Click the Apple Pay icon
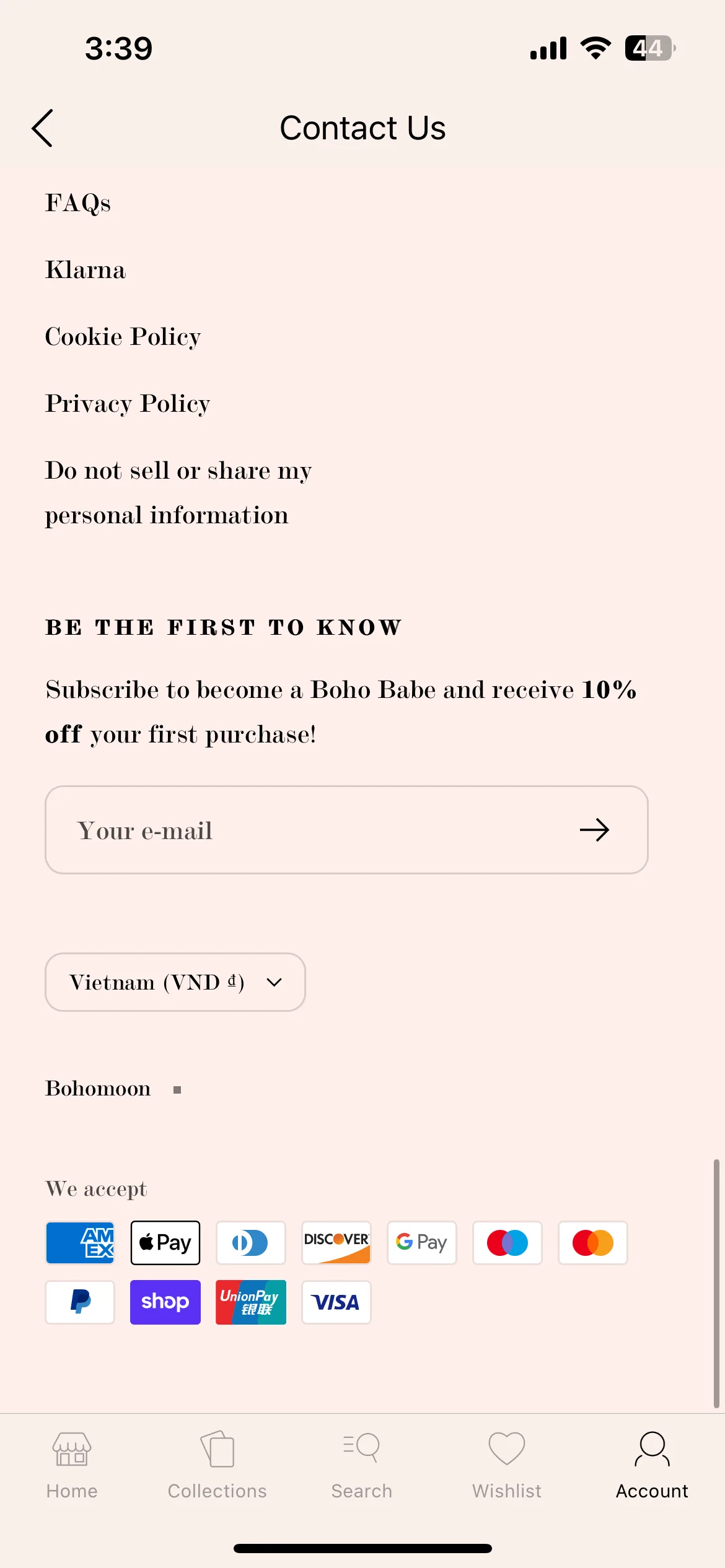This screenshot has height=1568, width=725. pos(165,1243)
